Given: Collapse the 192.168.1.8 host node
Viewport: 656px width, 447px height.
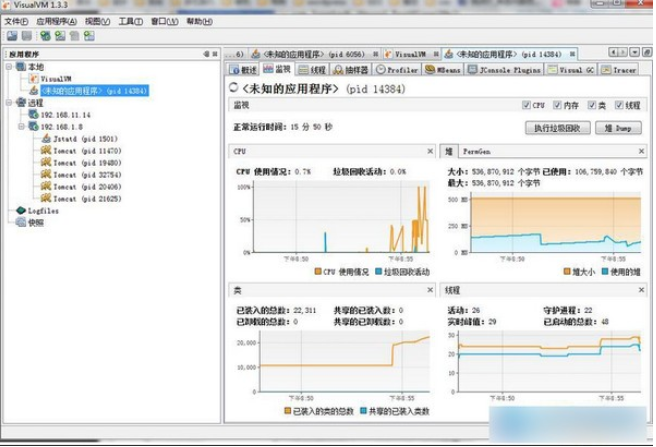Looking at the screenshot, I should coord(21,126).
